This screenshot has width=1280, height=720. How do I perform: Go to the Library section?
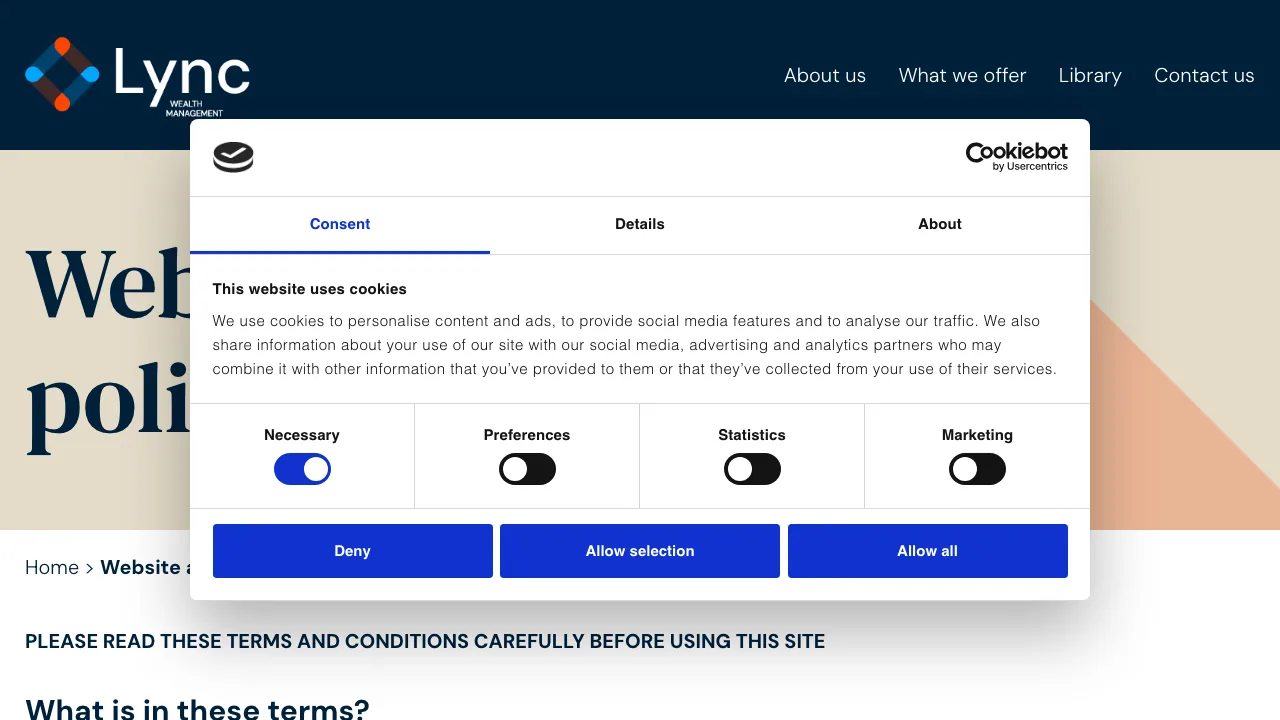[1090, 75]
